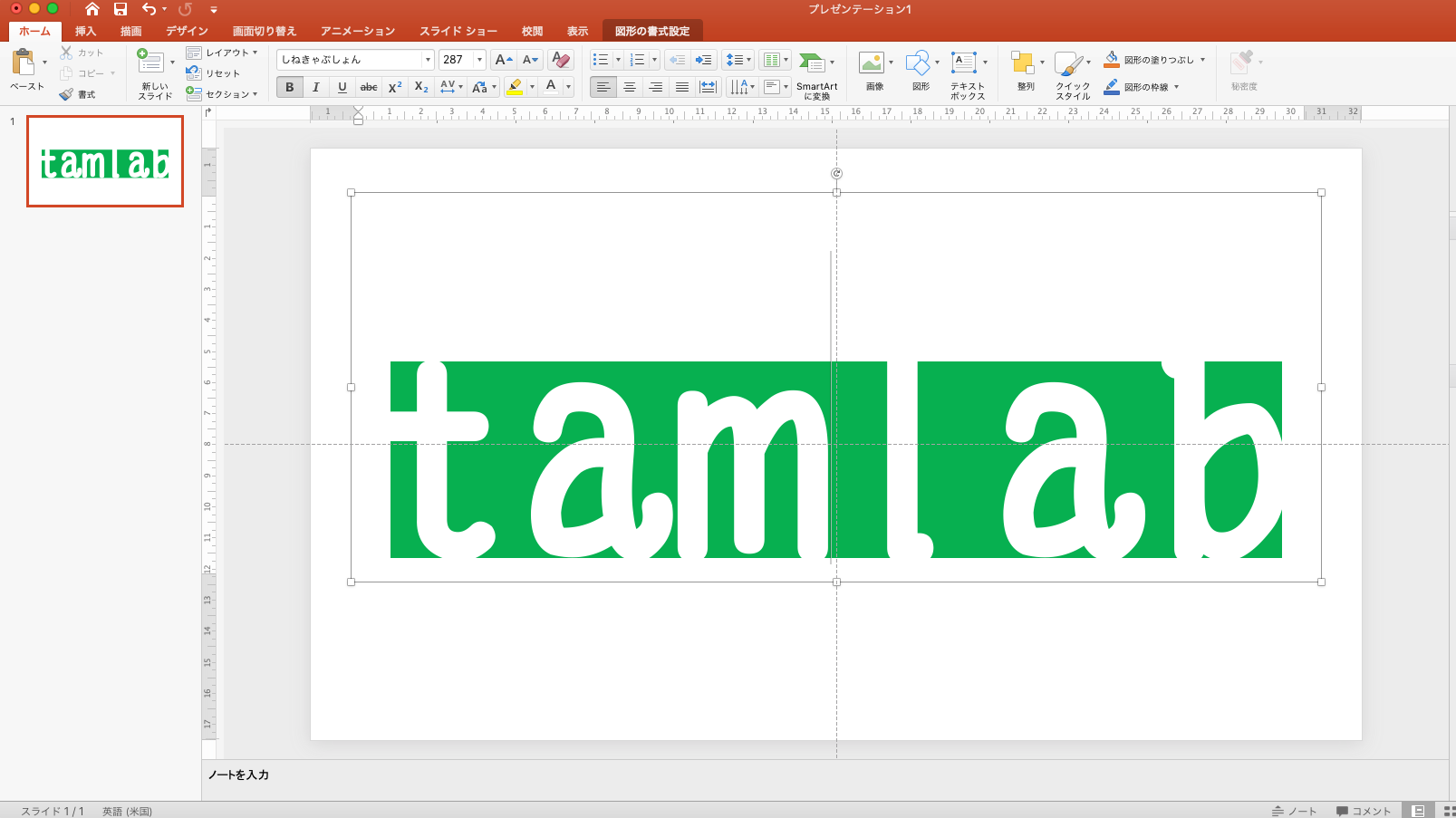Viewport: 1456px width, 818px height.
Task: Undo the last action
Action: tap(149, 9)
